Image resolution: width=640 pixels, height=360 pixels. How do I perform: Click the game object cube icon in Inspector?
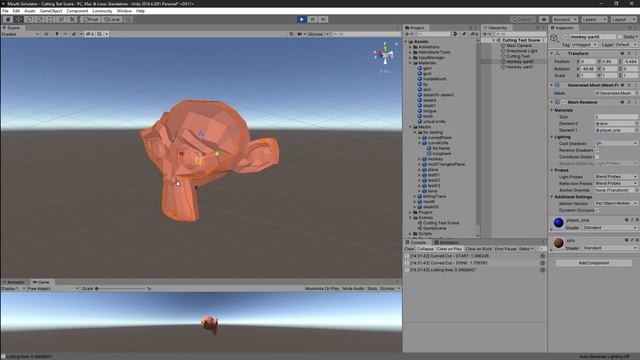click(554, 38)
